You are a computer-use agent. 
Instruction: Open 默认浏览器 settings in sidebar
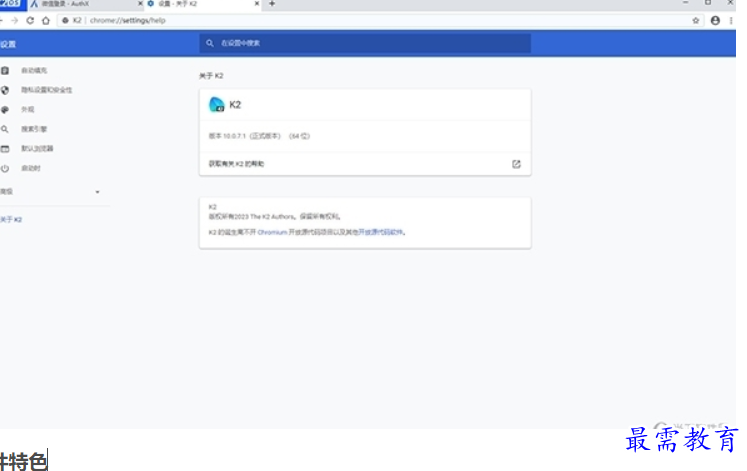(37, 149)
